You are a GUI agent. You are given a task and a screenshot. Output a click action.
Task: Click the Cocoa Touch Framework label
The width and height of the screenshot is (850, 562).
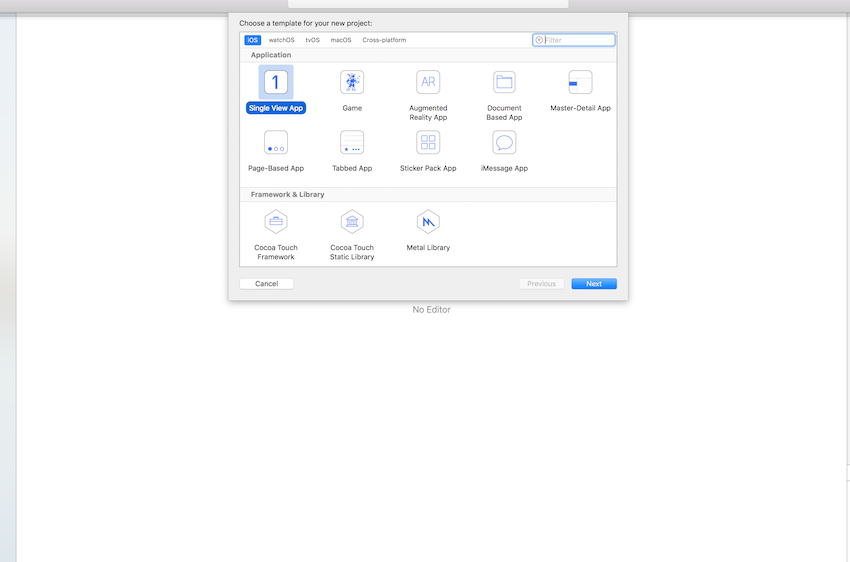276,252
